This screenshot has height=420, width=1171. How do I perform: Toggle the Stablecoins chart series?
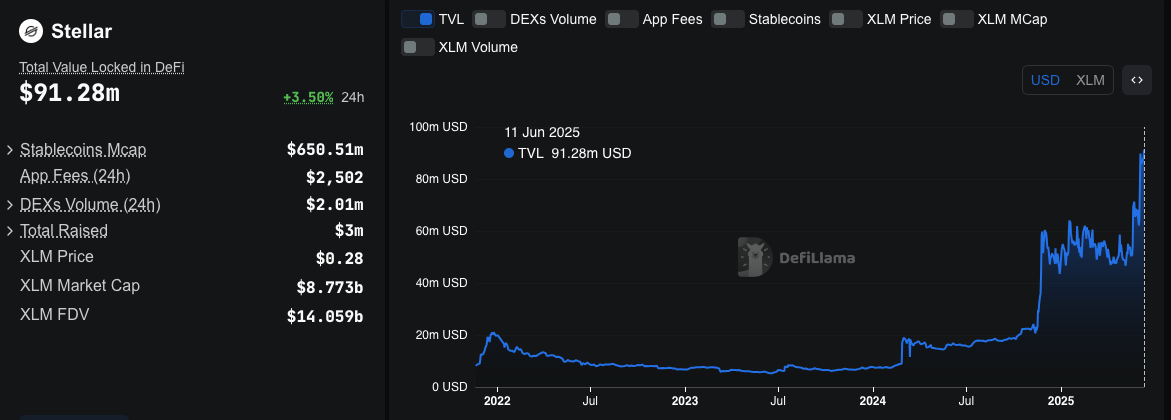pos(727,19)
